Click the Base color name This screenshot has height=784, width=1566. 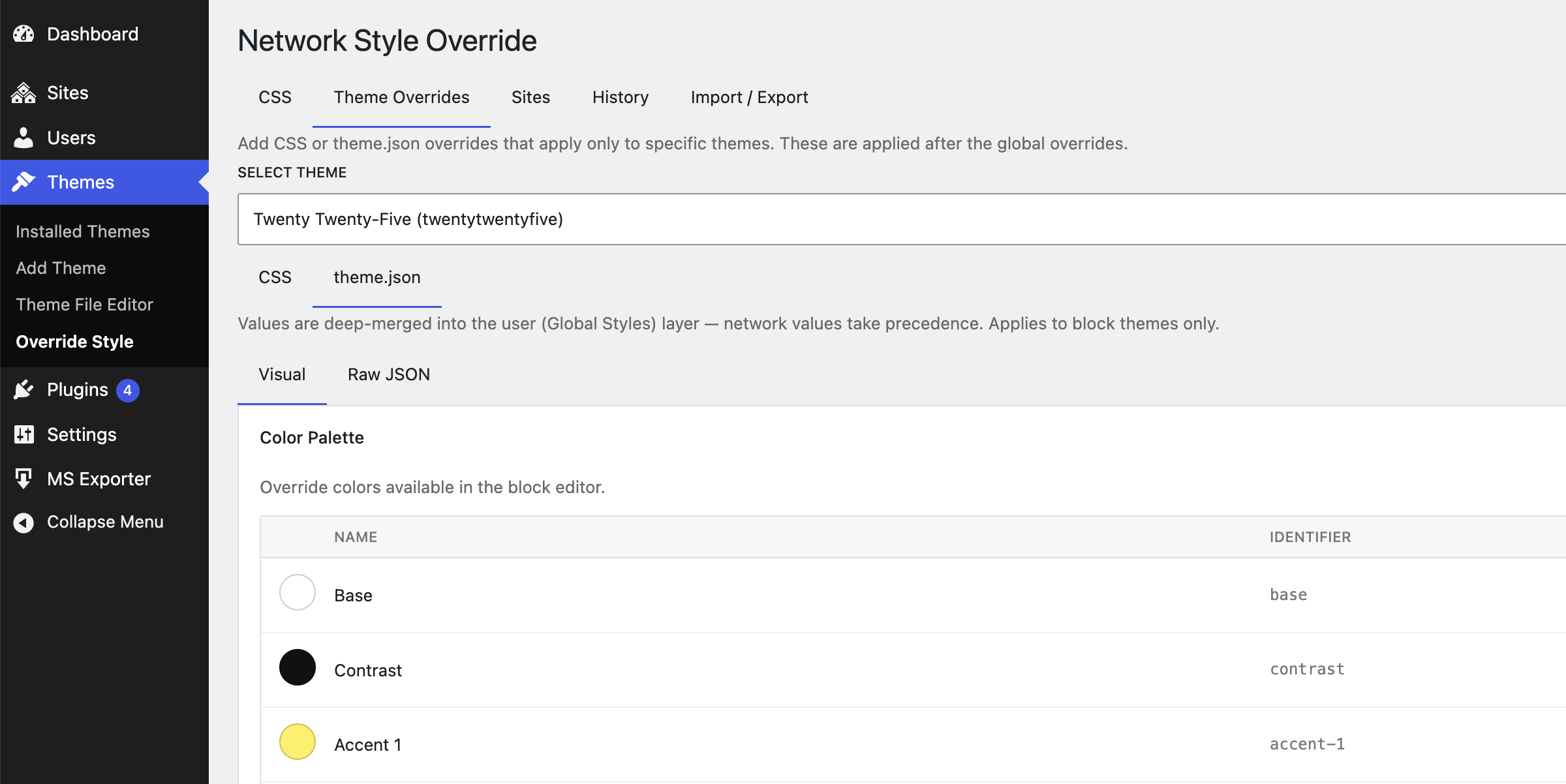coord(353,596)
